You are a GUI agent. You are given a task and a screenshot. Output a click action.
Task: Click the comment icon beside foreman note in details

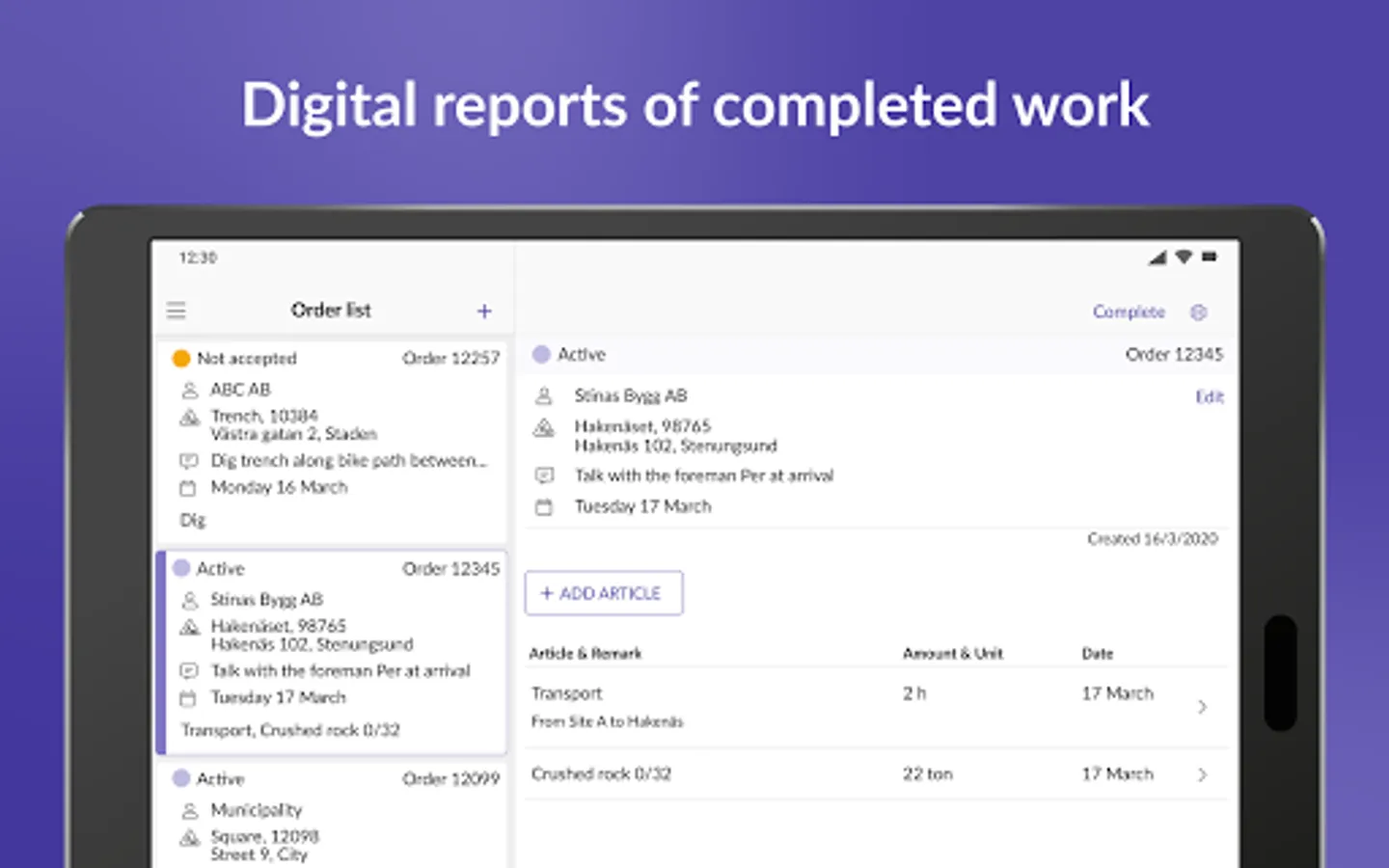(x=544, y=475)
